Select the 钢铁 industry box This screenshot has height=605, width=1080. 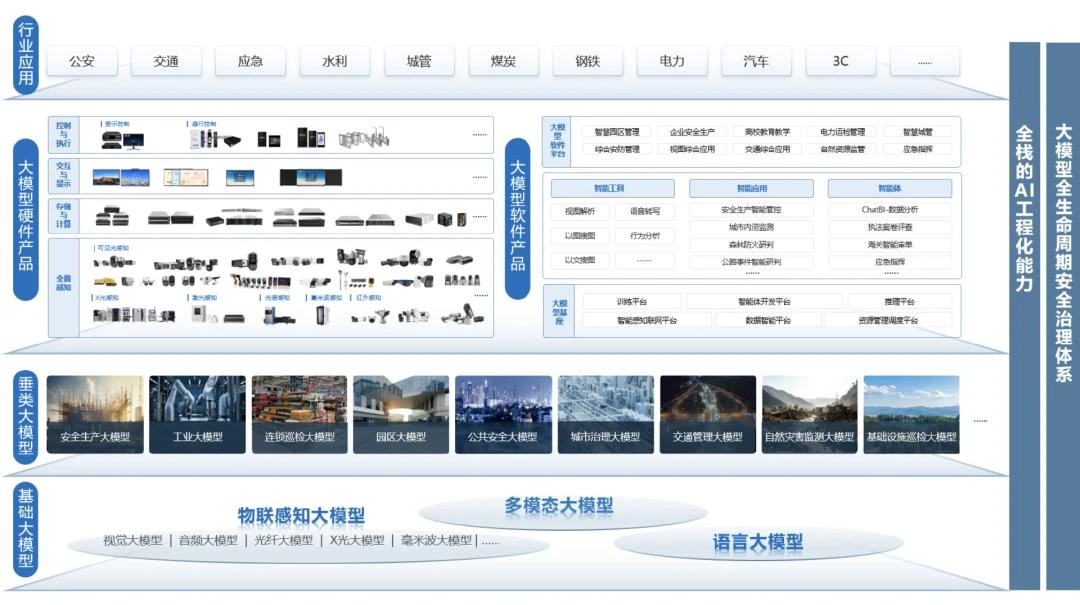588,61
